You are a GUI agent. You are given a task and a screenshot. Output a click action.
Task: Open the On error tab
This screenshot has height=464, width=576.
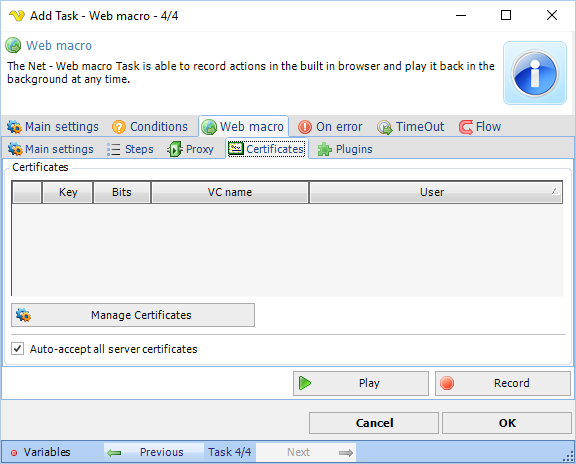point(330,127)
